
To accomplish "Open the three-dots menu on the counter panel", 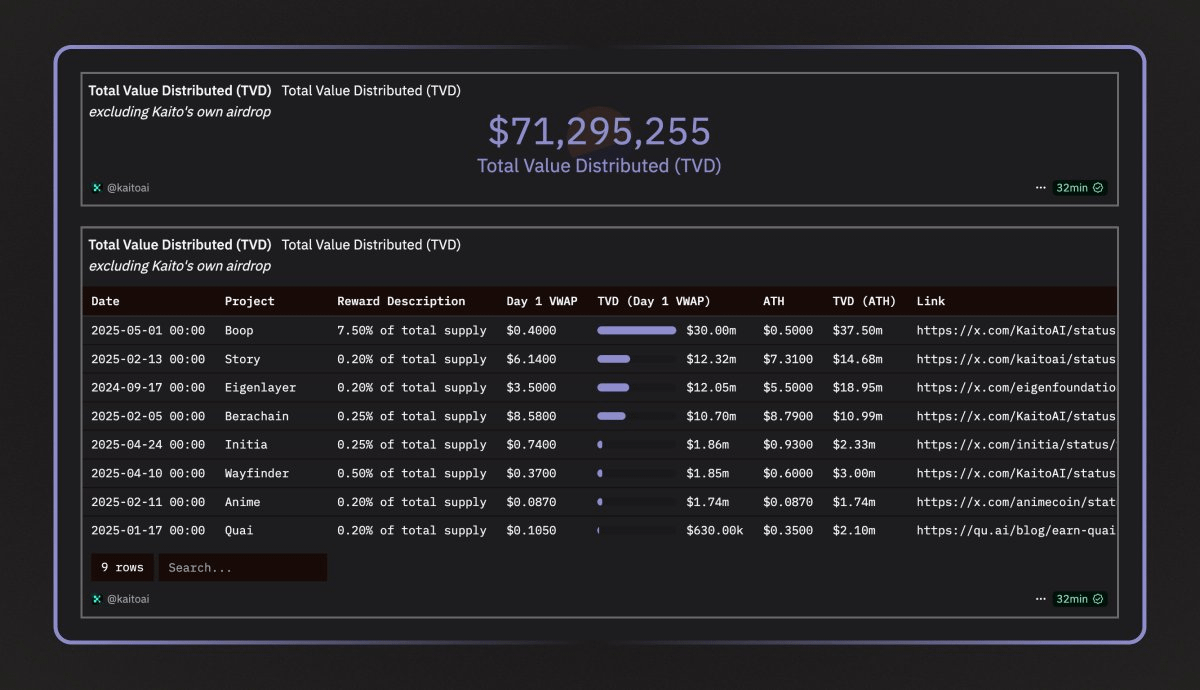I will coord(1041,188).
